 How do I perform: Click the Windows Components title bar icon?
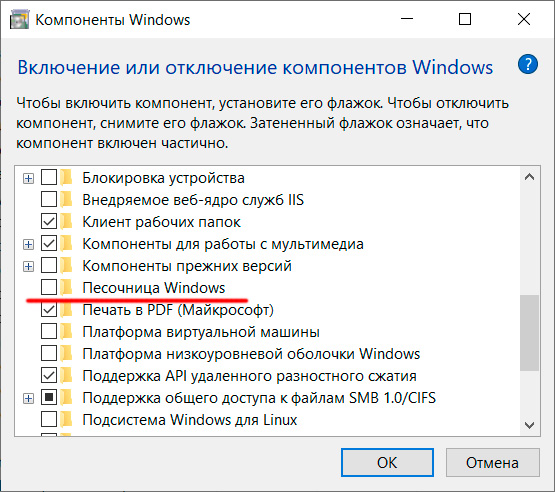pyautogui.click(x=19, y=19)
